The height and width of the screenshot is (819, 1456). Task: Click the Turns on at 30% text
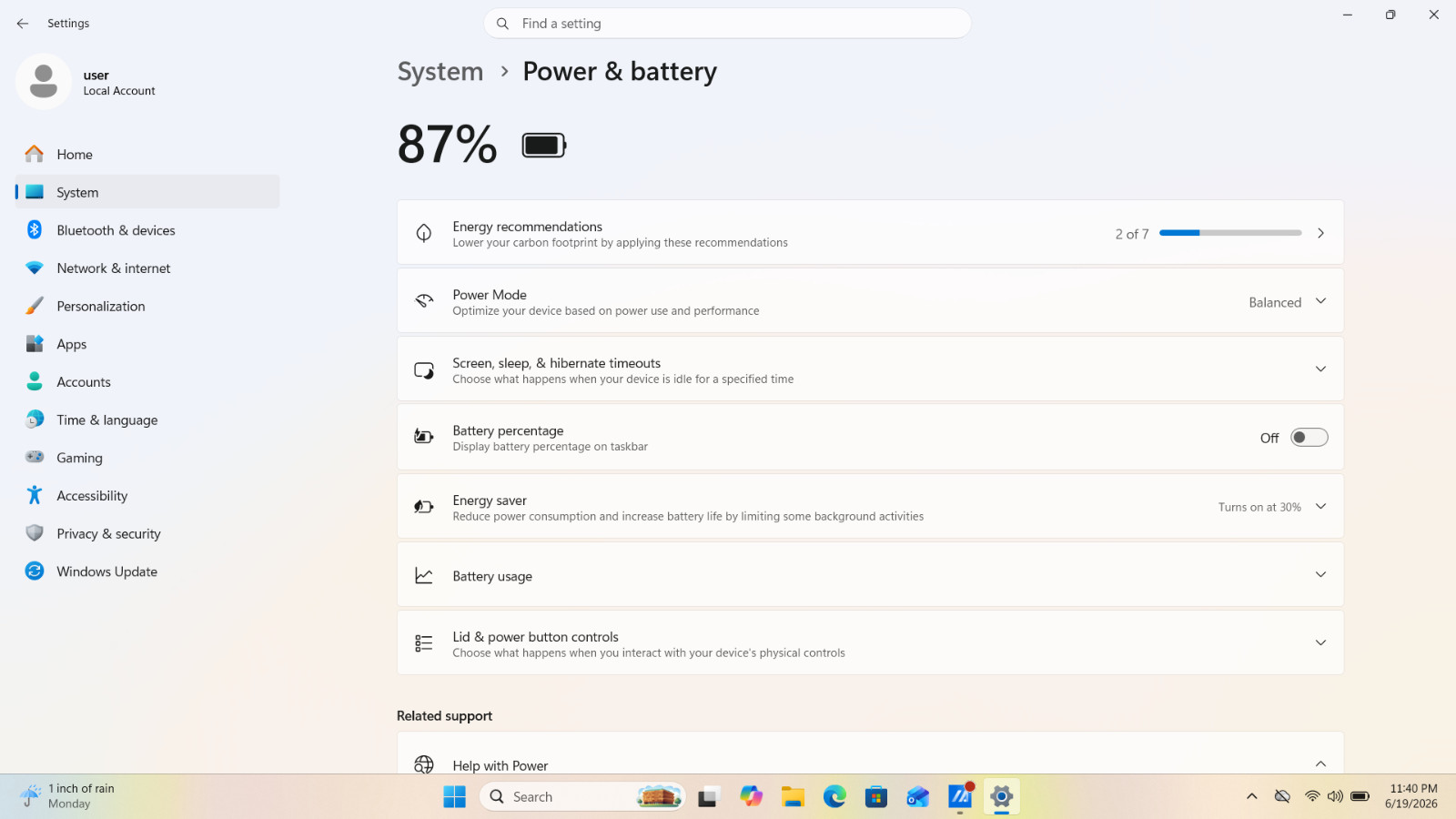[1259, 508]
